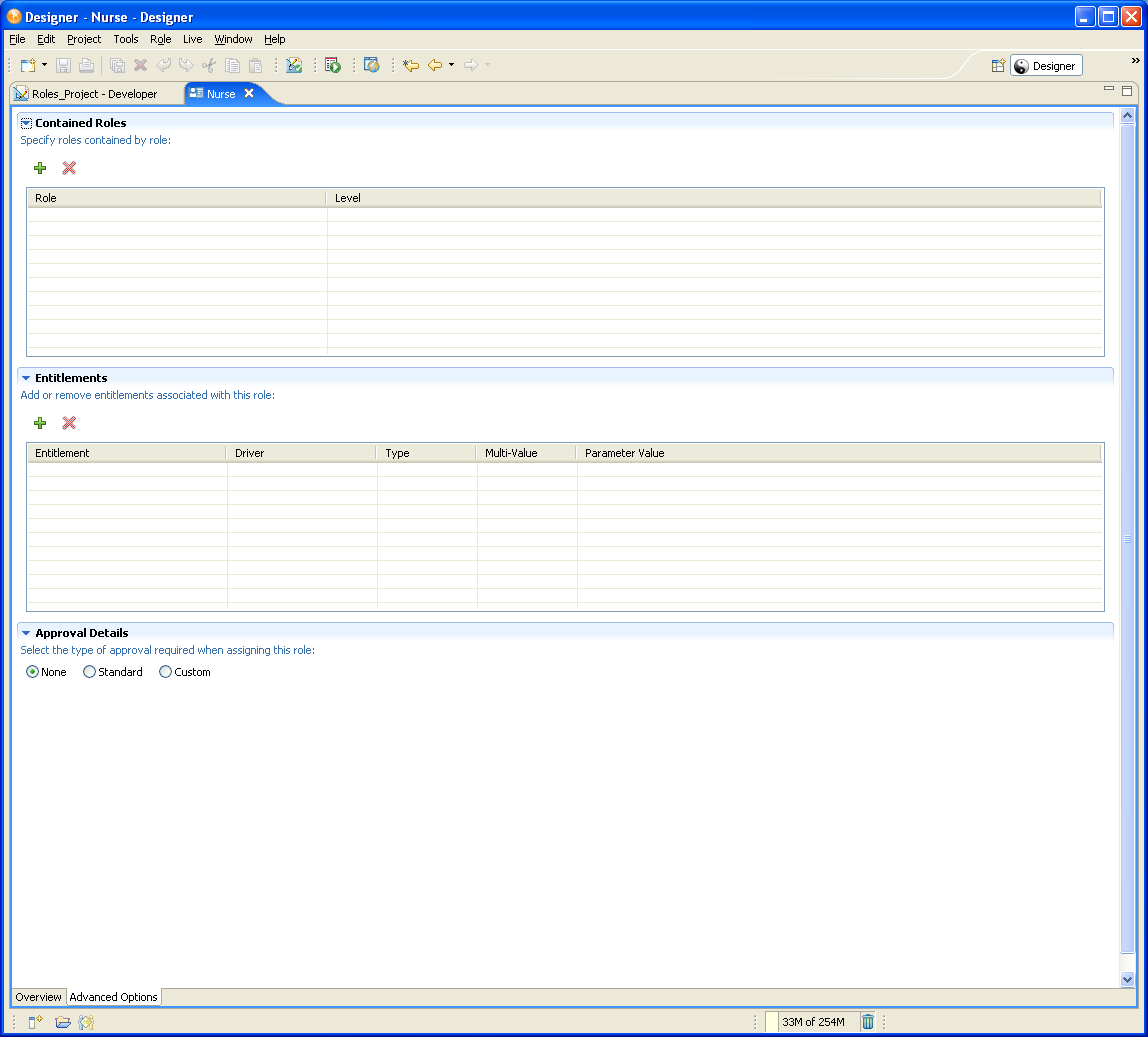Collapse the Approval Details section
This screenshot has width=1148, height=1037.
26,633
